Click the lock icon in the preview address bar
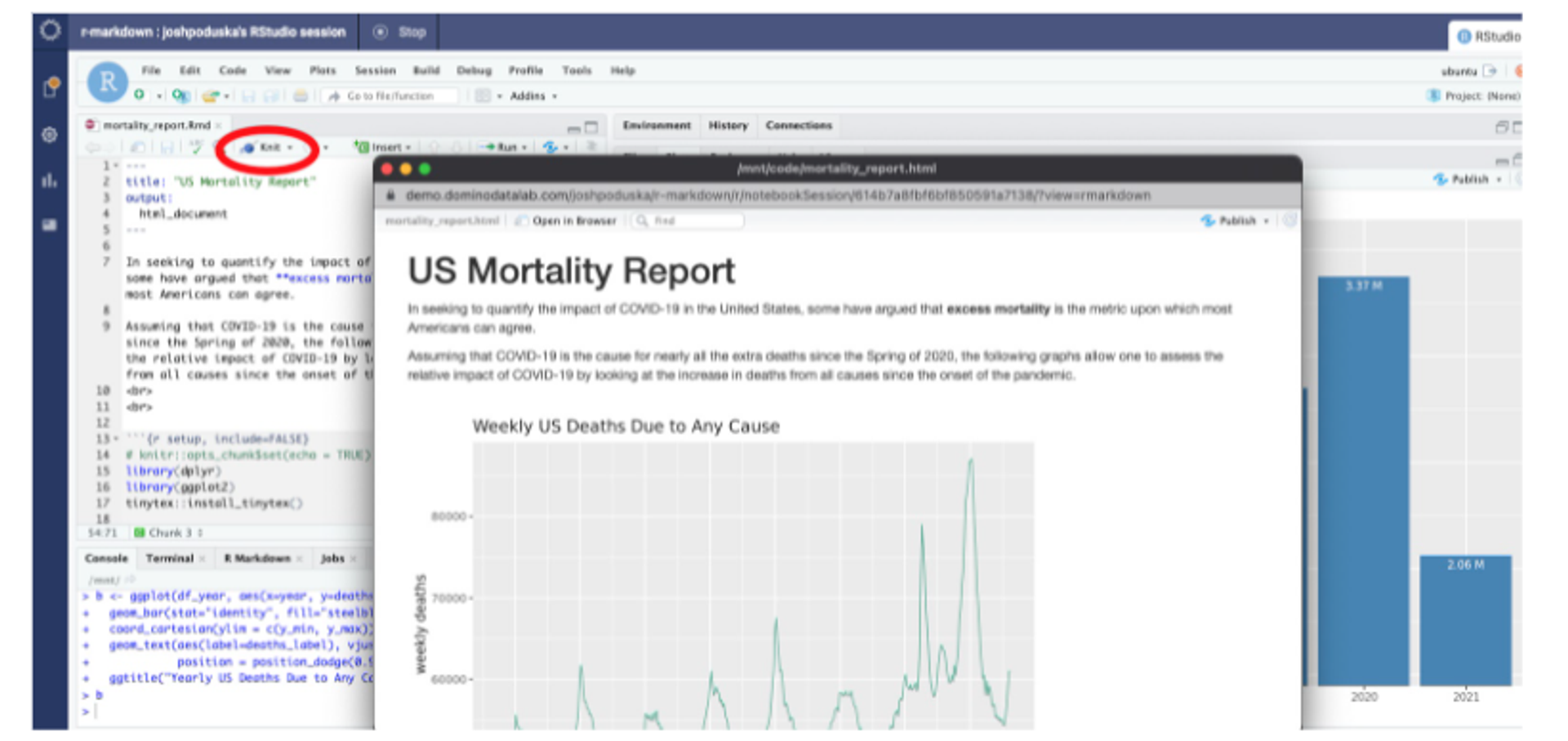1568x741 pixels. pos(390,195)
